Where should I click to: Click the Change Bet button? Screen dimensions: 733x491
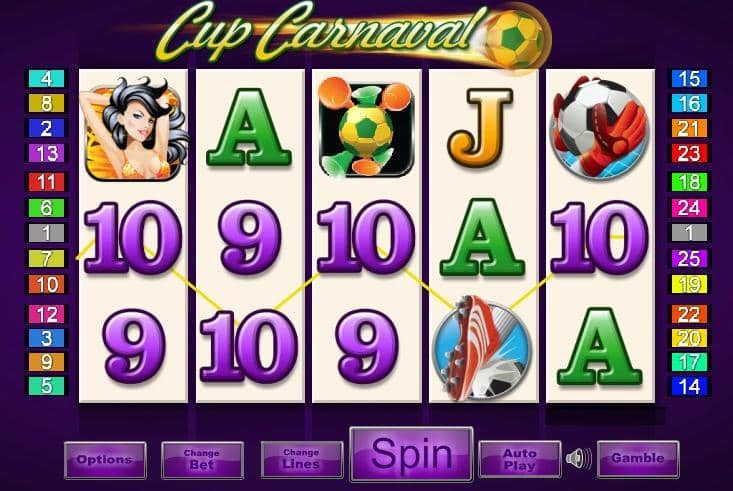(x=202, y=460)
